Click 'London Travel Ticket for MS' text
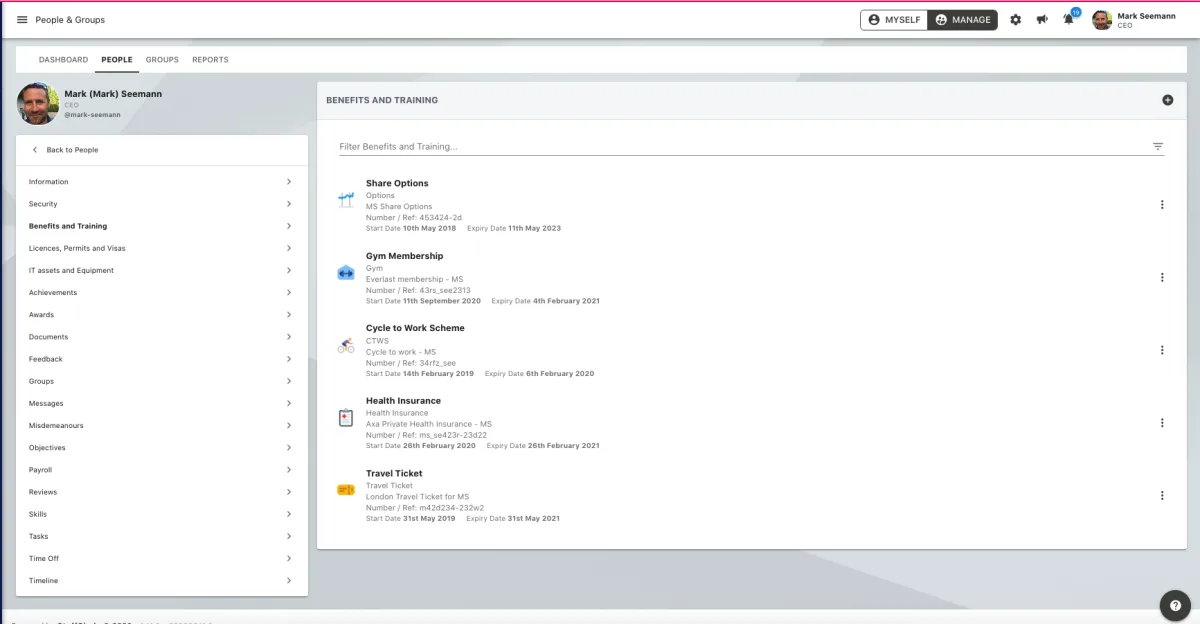Viewport: 1200px width, 624px height. [x=417, y=497]
